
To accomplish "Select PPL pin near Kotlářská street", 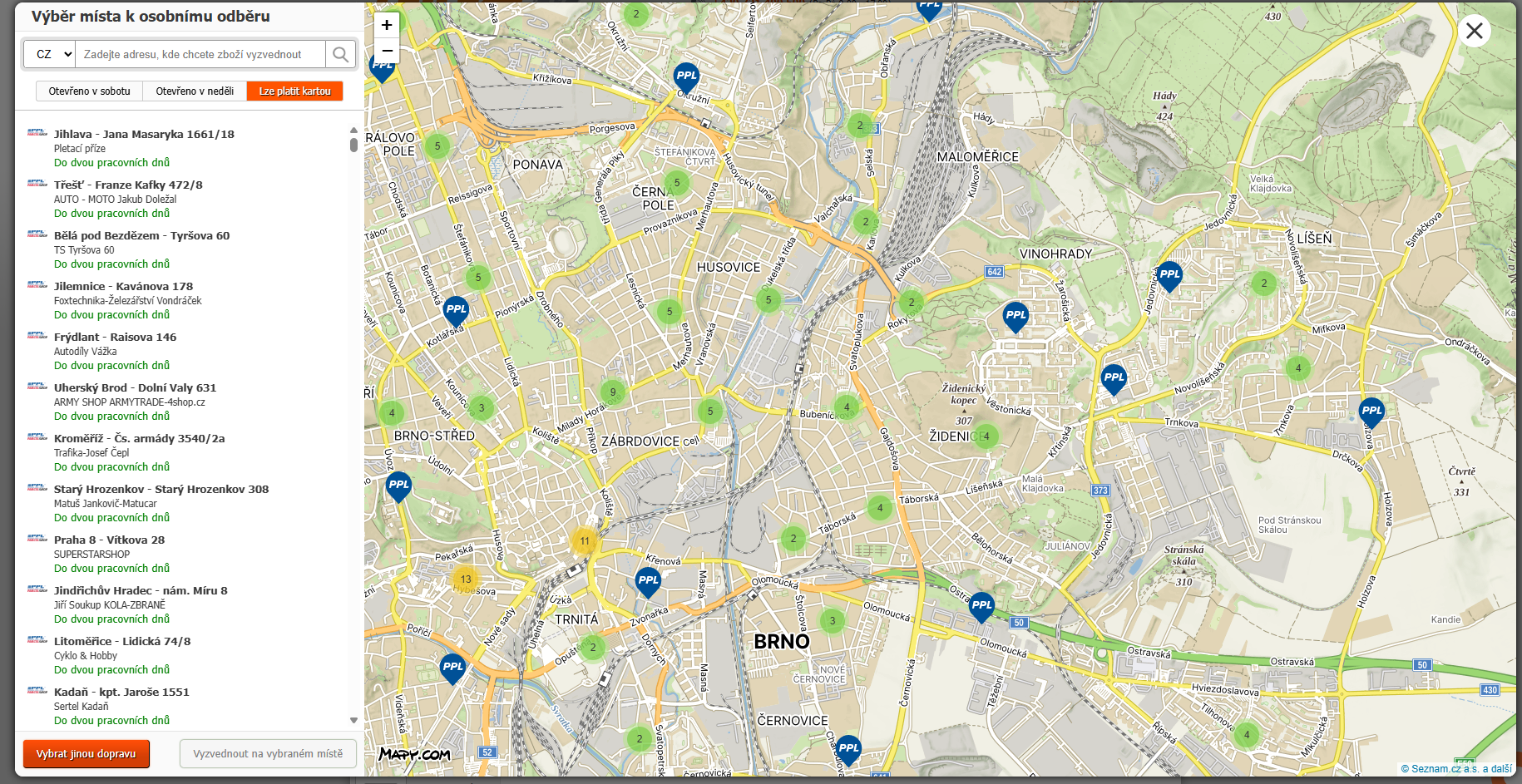I will (456, 310).
